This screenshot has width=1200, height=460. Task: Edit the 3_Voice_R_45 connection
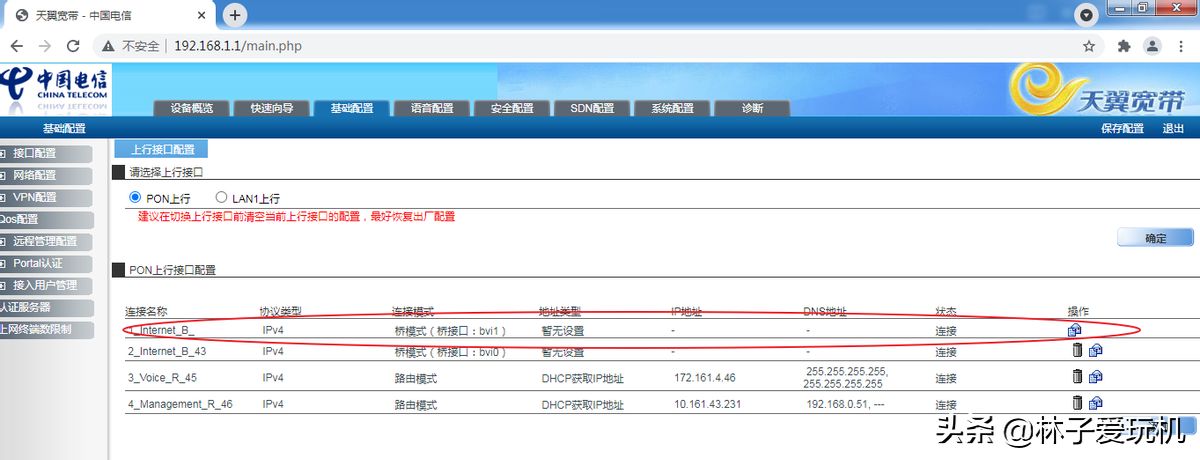coord(1096,377)
